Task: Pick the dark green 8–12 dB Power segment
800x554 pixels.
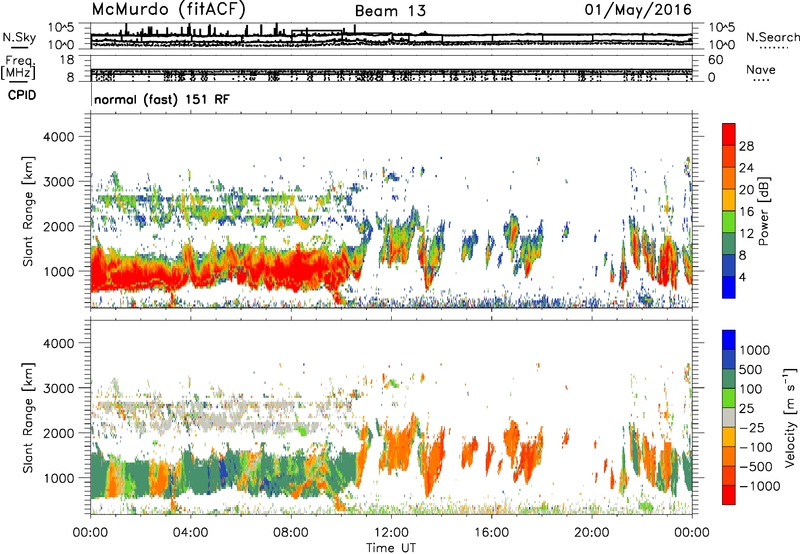Action: coord(729,244)
